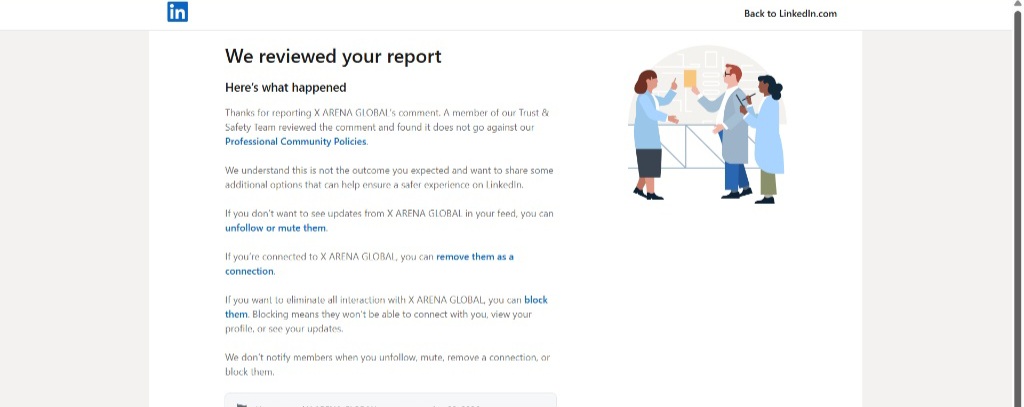Click the LinkedIn logo icon
Screen dimensions: 1024x407
tap(178, 12)
